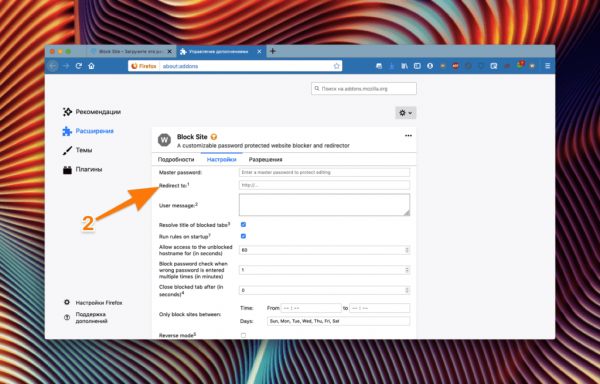The height and width of the screenshot is (384, 600).
Task: Open Настройки Firefox link
Action: point(94,303)
